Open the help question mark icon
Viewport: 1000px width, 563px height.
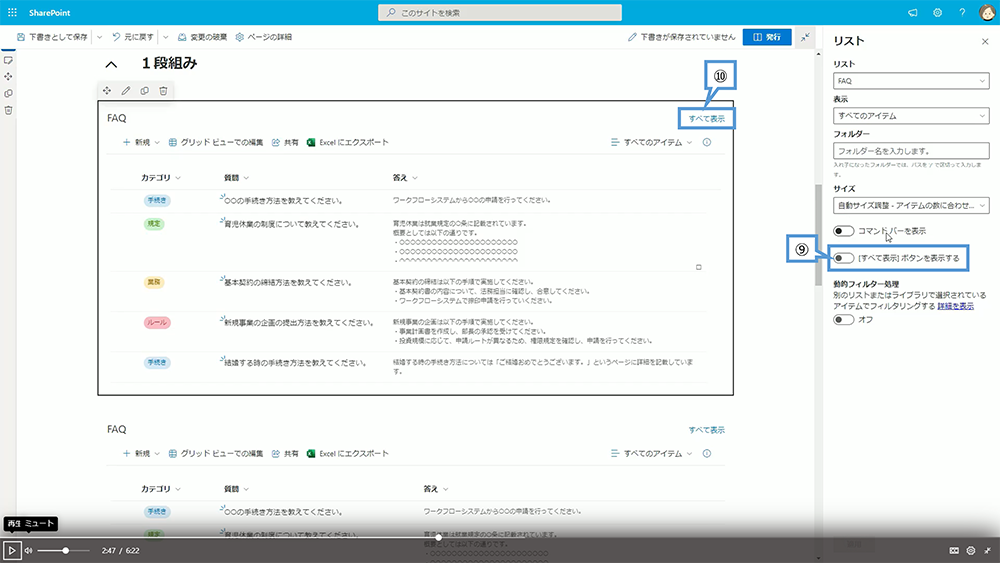click(x=962, y=12)
